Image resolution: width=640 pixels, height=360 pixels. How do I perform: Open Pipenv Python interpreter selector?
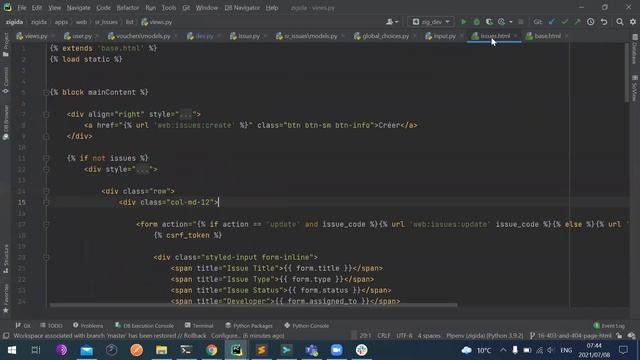[x=484, y=336]
